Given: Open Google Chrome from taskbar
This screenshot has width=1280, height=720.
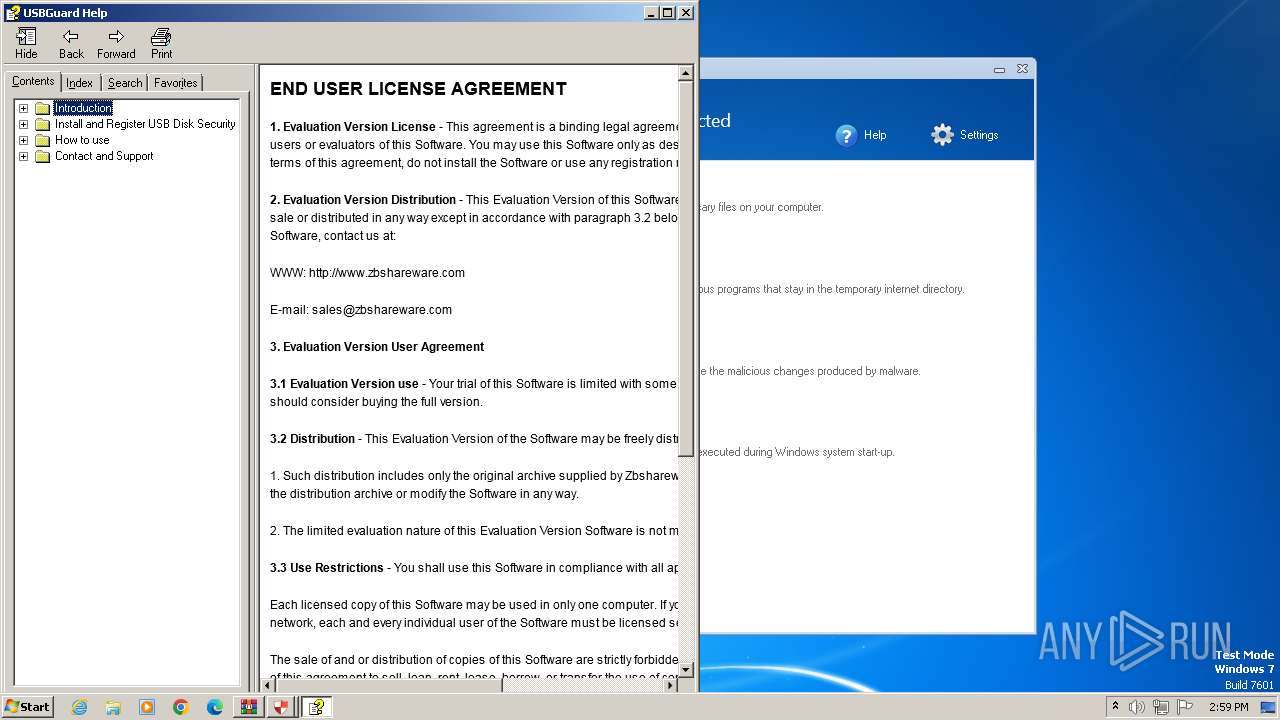Looking at the screenshot, I should pos(181,707).
